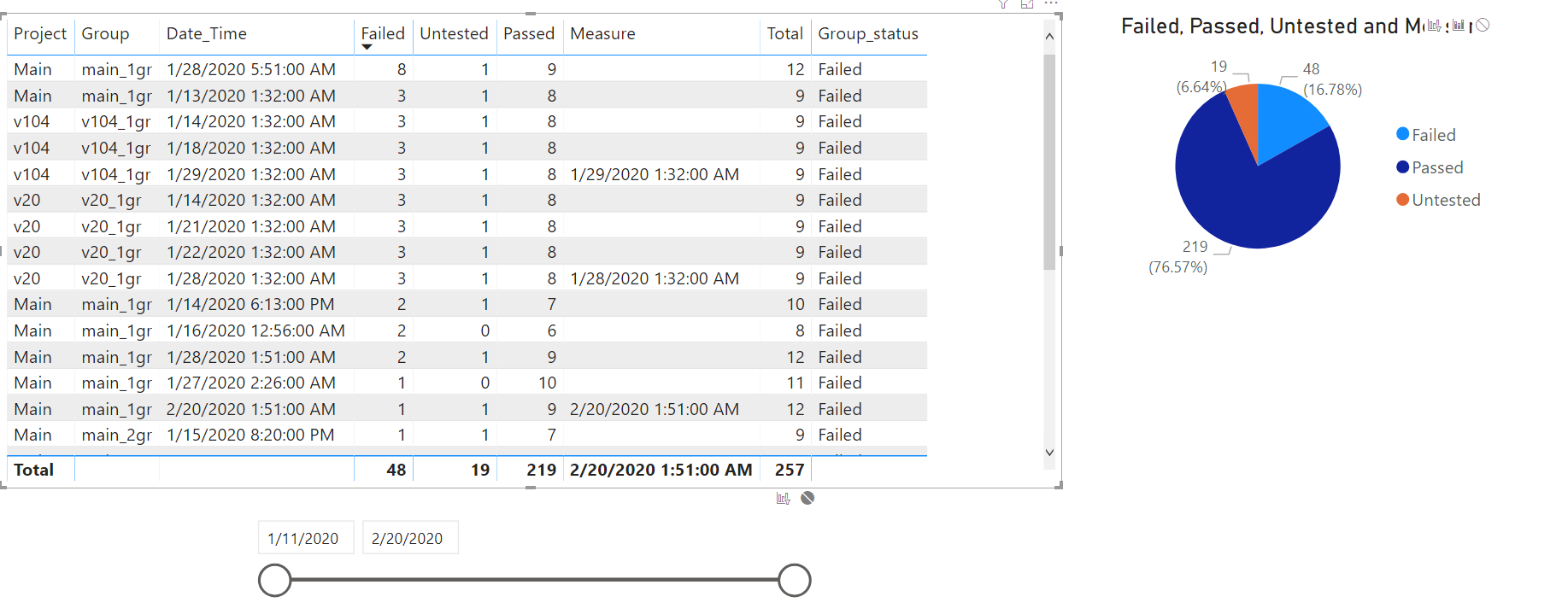Click the 219 (76.57%) pie data label

coord(1178,256)
